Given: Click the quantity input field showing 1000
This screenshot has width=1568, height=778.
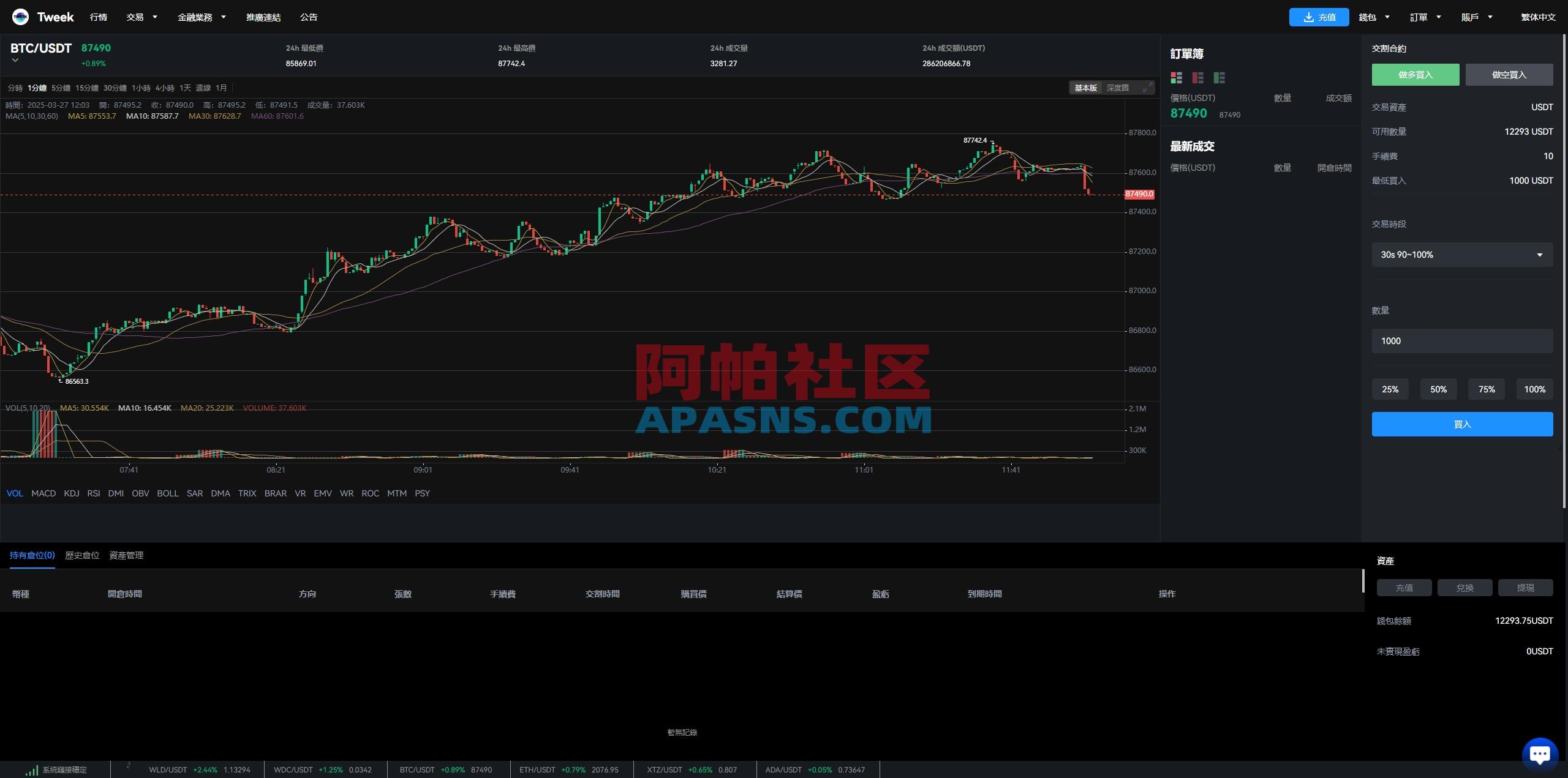Looking at the screenshot, I should tap(1462, 340).
